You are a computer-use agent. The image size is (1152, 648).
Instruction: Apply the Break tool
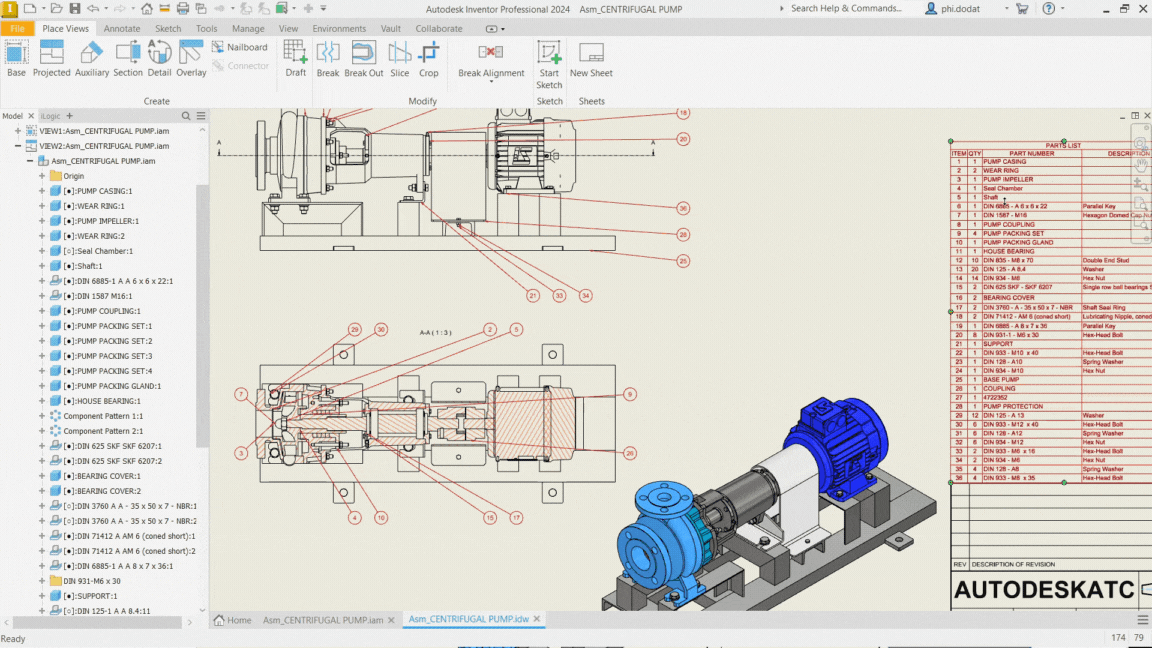tap(328, 59)
